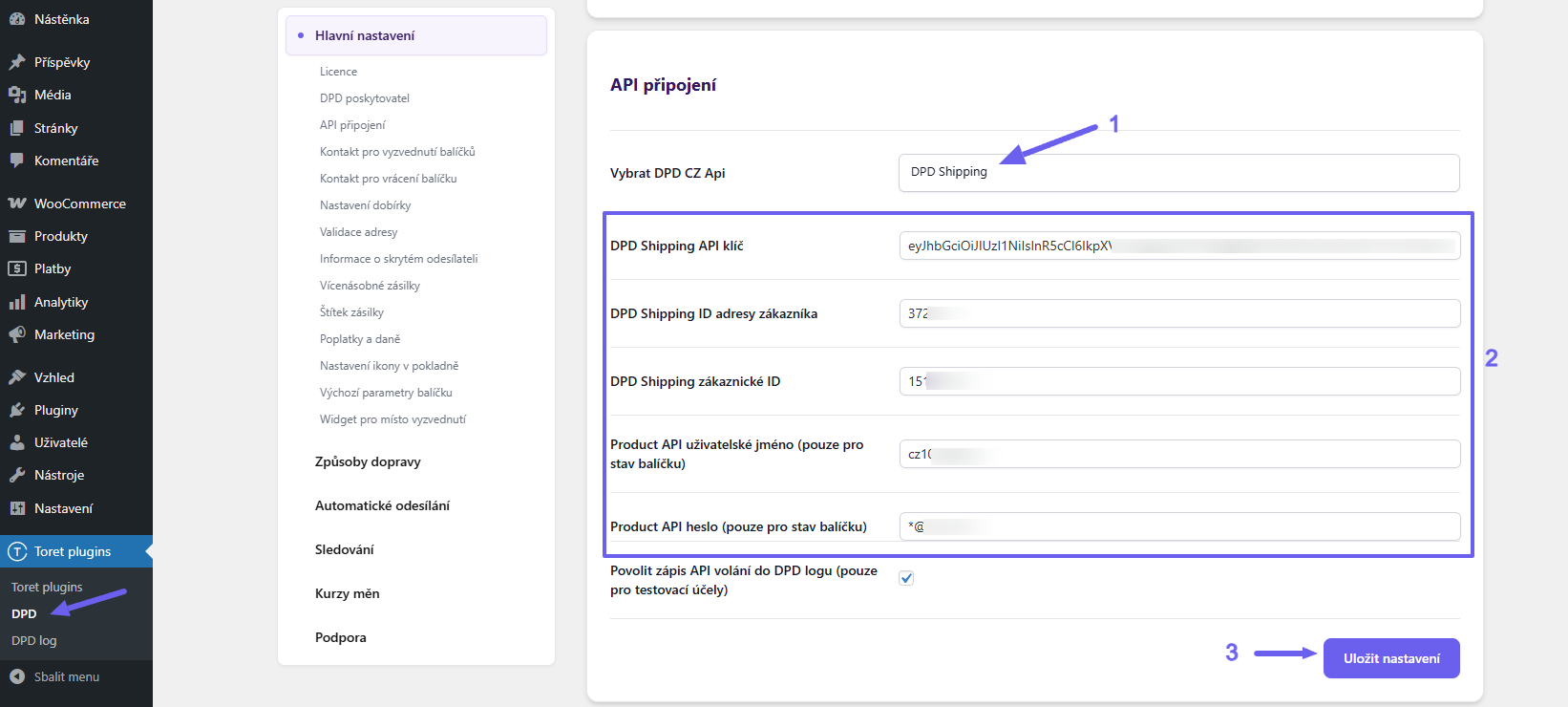Click the Platby dollar icon
This screenshot has height=707, width=1568.
pos(17,268)
